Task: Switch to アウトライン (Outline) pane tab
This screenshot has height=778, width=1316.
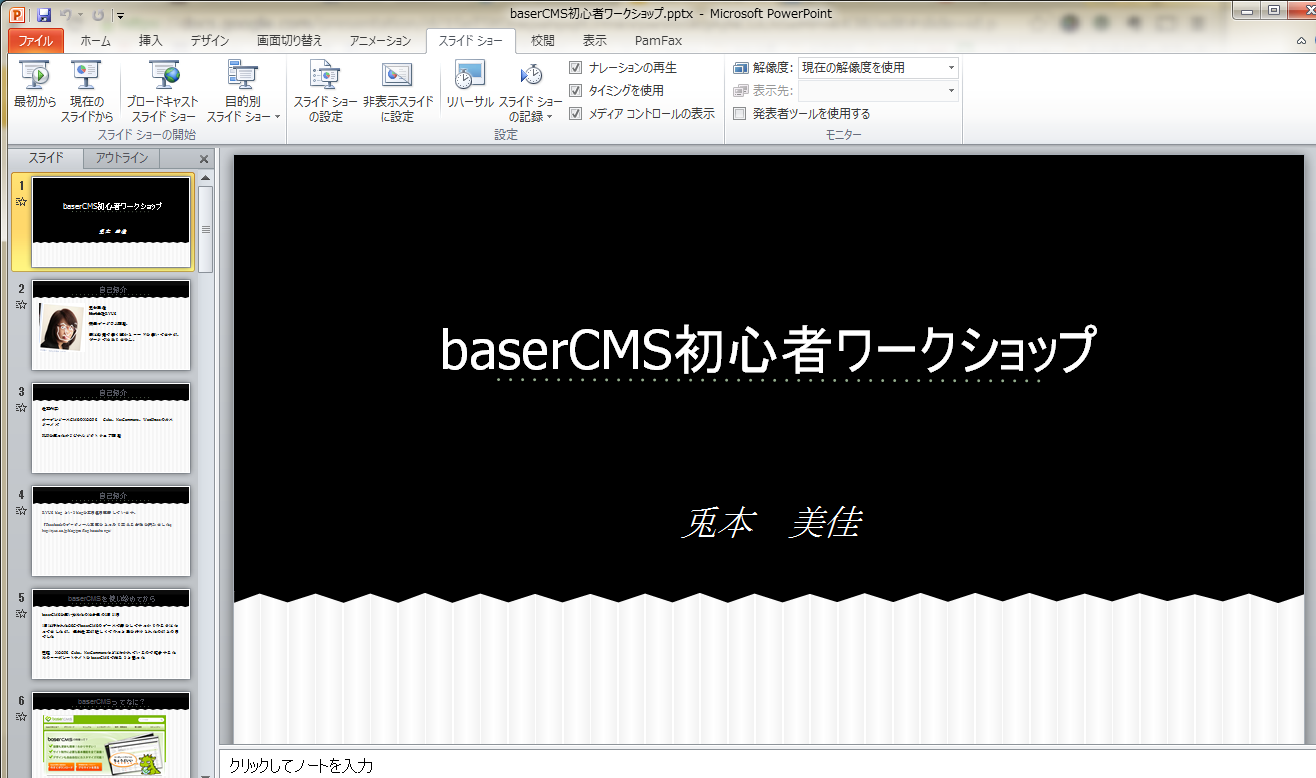Action: pos(122,158)
